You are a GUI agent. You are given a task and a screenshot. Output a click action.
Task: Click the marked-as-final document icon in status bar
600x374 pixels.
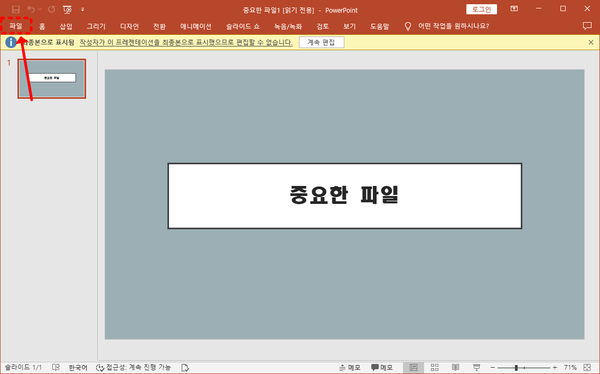(185, 367)
